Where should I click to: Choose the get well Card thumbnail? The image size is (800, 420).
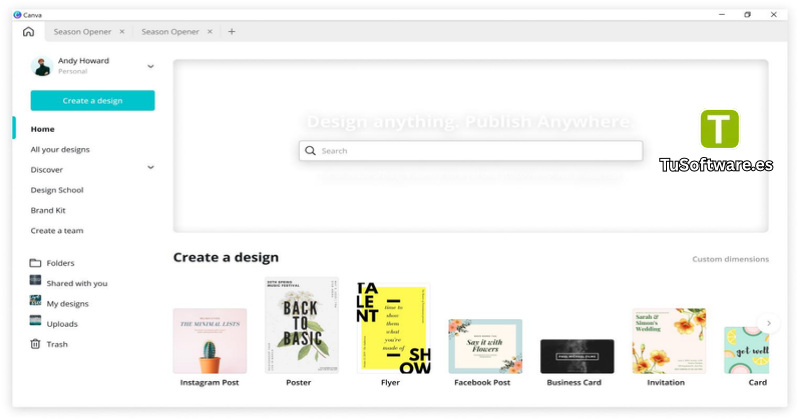point(746,350)
